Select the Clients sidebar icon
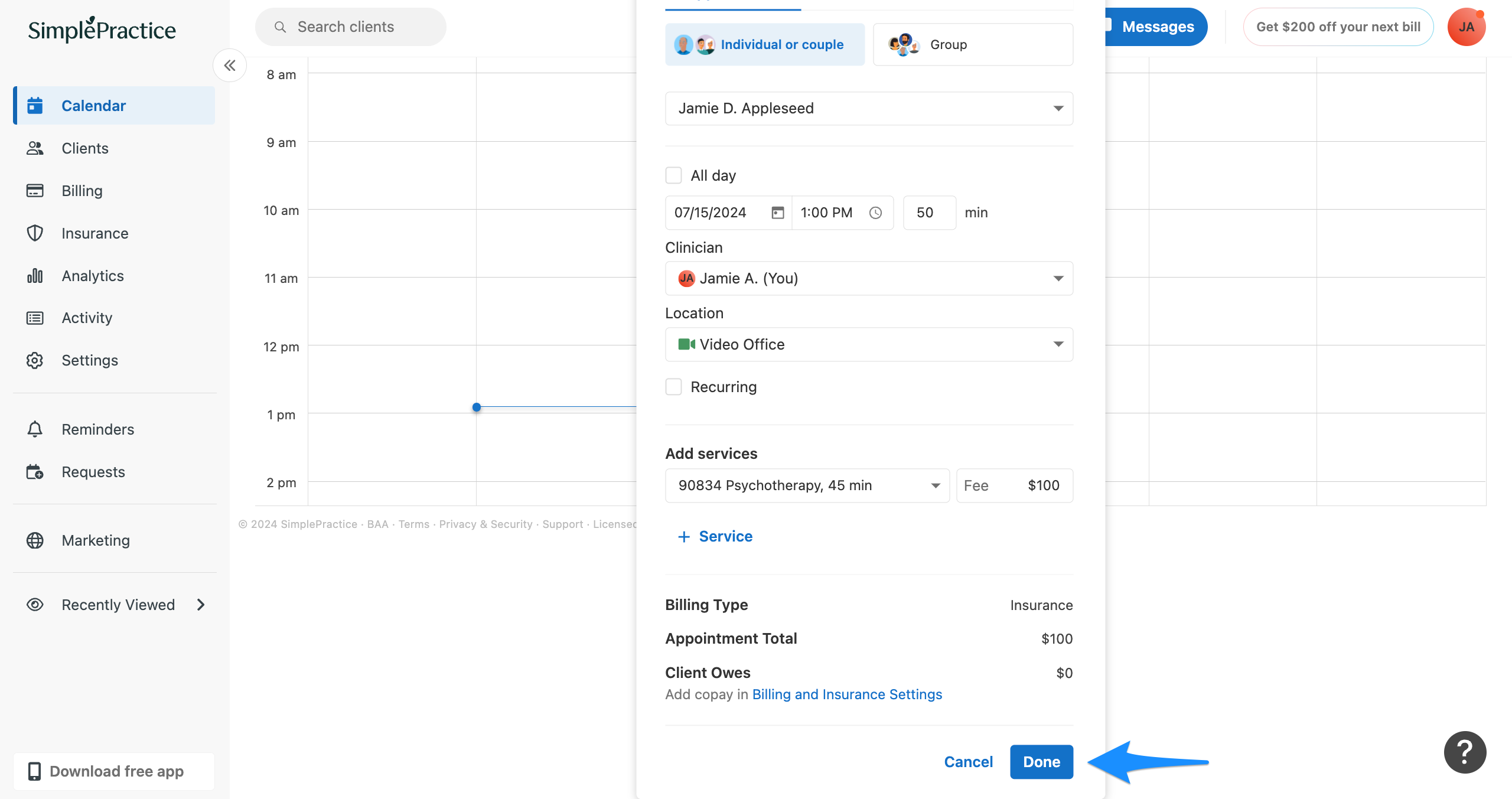The width and height of the screenshot is (1512, 799). (35, 148)
